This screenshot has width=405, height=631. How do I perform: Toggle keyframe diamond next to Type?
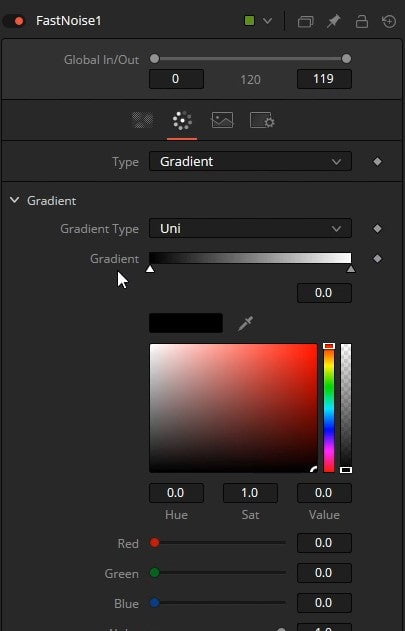(x=377, y=161)
